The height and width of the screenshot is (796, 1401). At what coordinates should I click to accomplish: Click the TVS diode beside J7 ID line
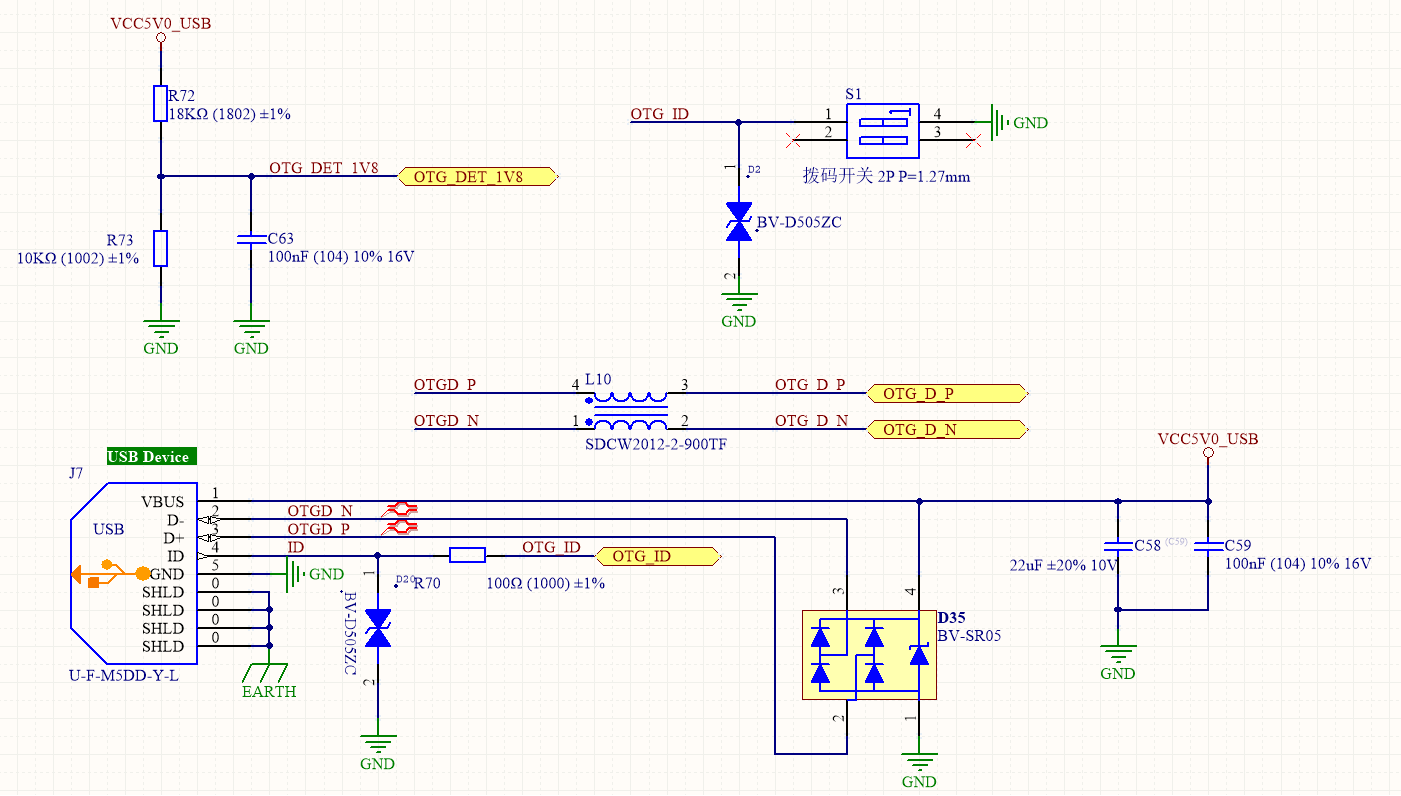click(x=378, y=628)
